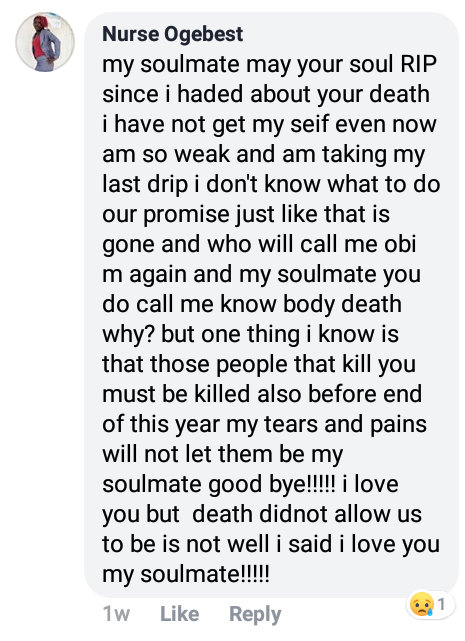Select the line 'why? but one thing i know is'
This screenshot has height=641, width=465.
click(250, 335)
